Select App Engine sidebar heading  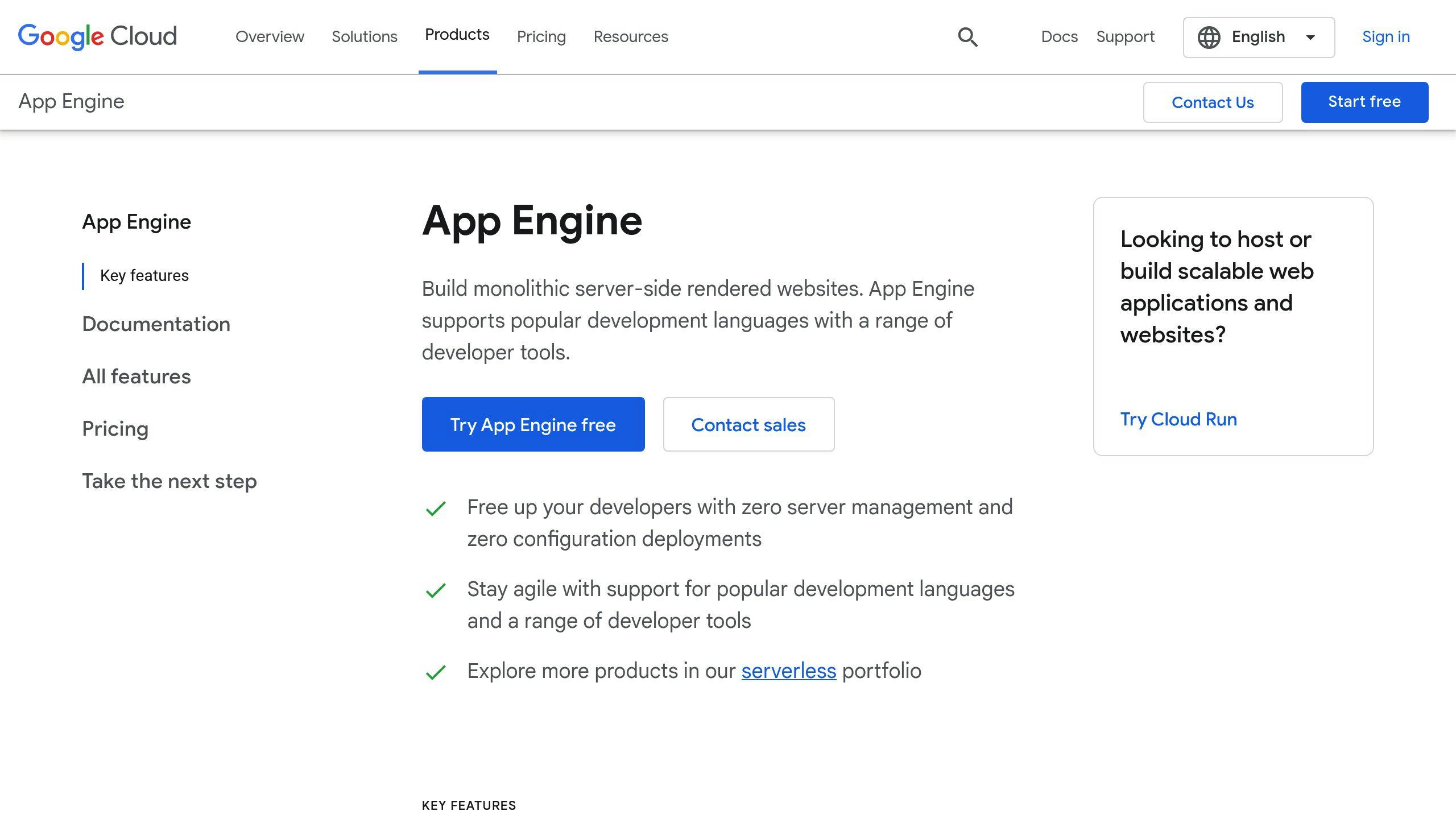pos(136,222)
